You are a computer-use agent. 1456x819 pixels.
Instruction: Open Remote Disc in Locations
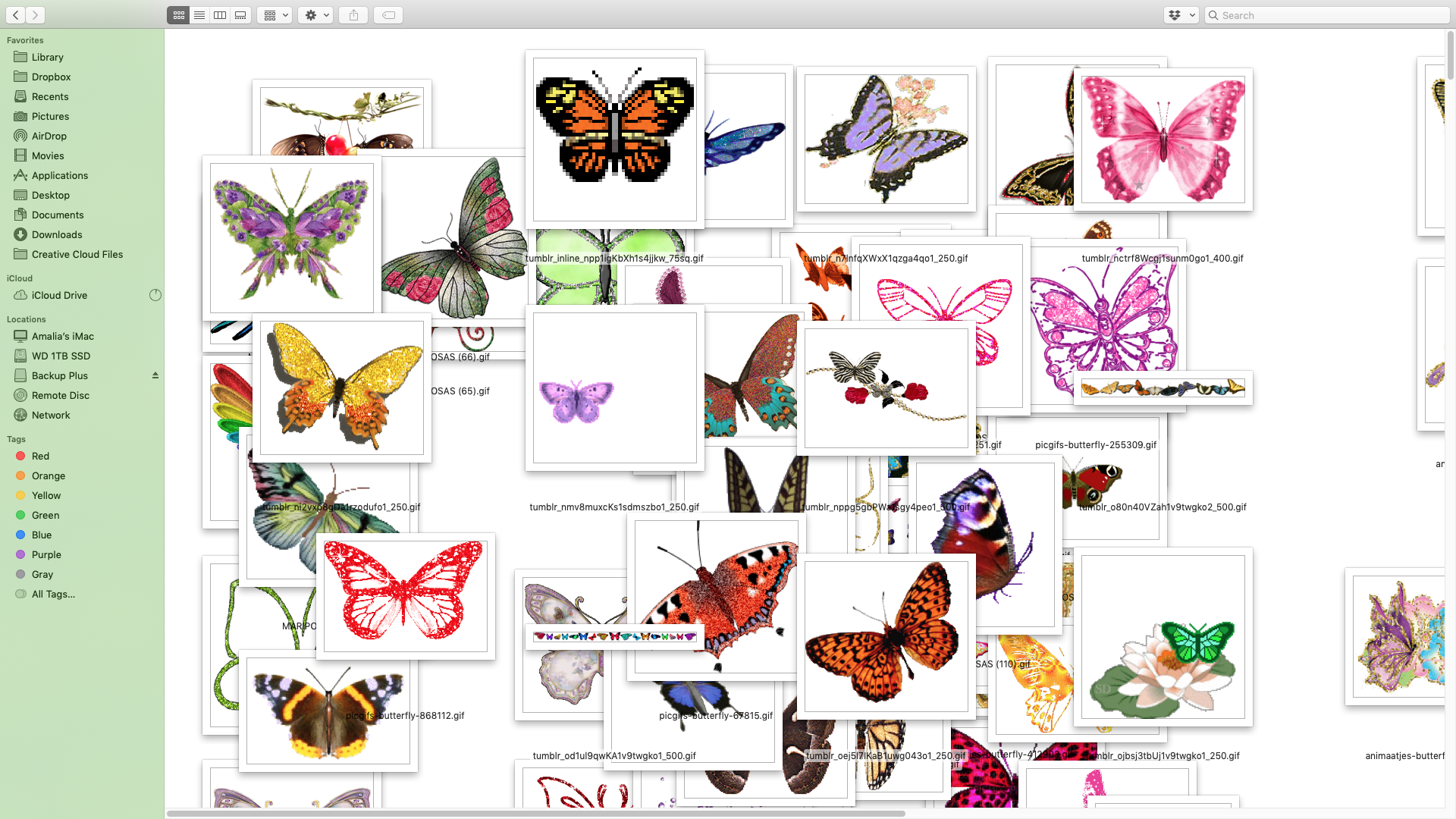pyautogui.click(x=61, y=395)
